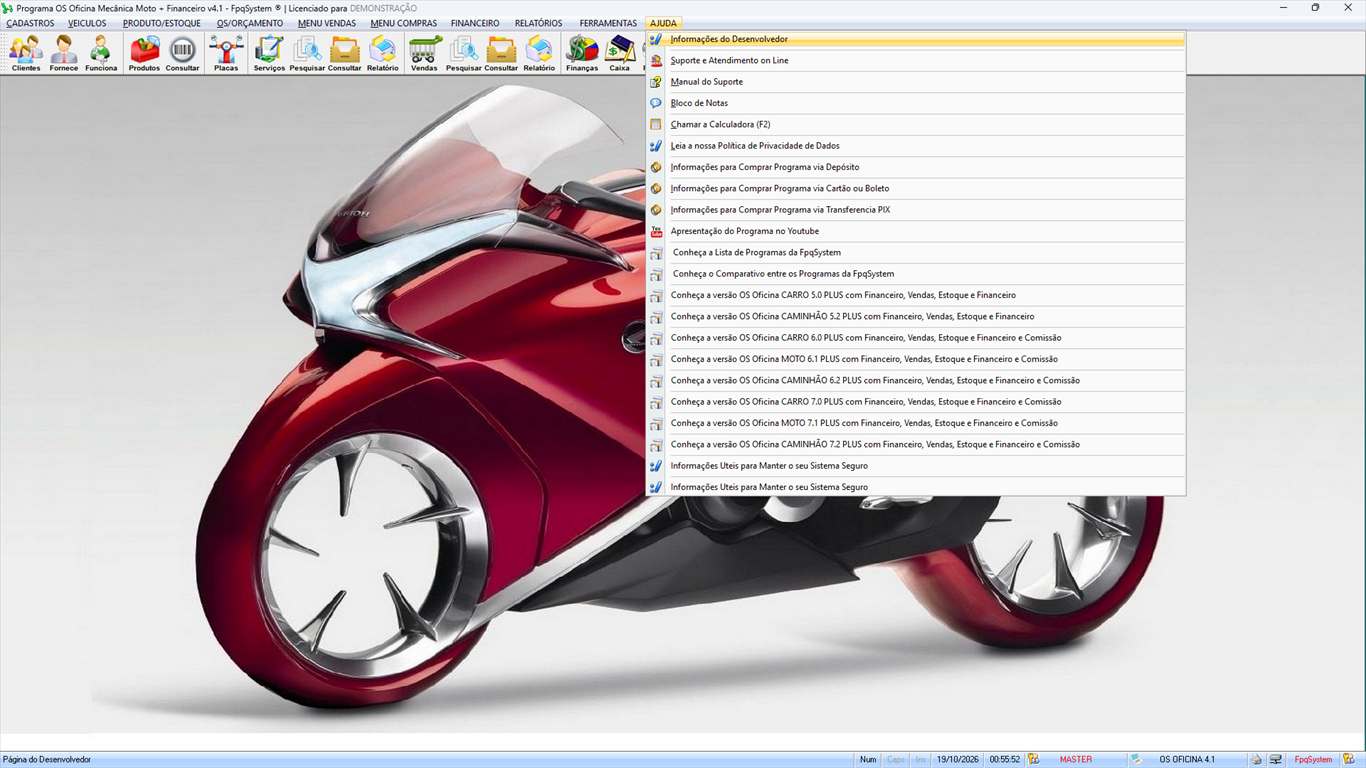The width and height of the screenshot is (1366, 768).
Task: Choose Suporte e Atendimento on Line
Action: (916, 60)
